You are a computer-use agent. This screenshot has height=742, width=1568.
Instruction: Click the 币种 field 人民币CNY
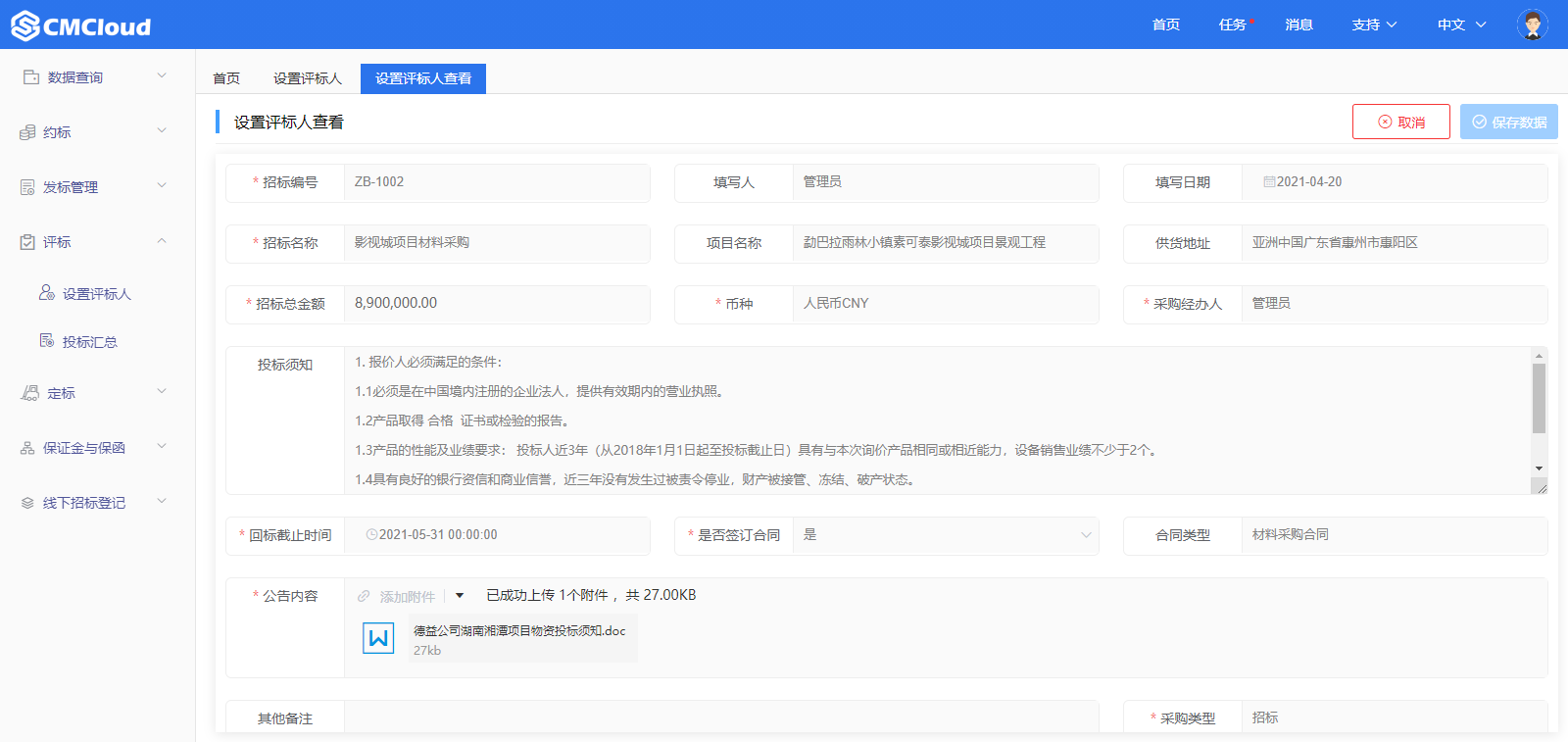click(x=946, y=304)
